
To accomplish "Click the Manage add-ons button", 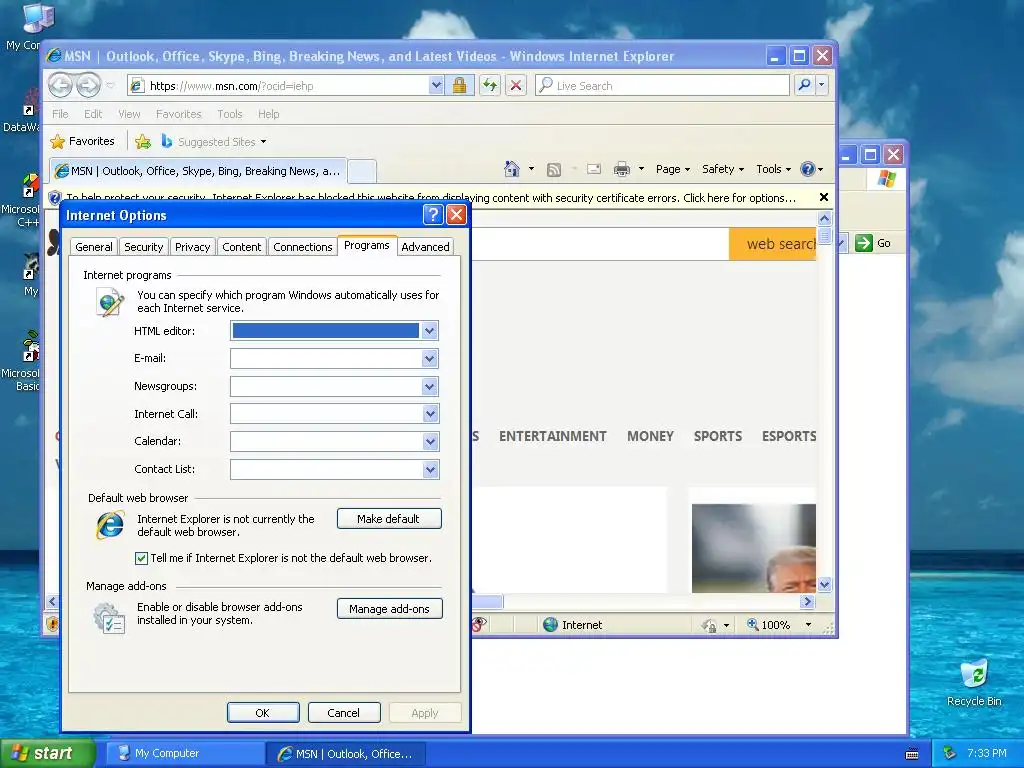I will (390, 609).
